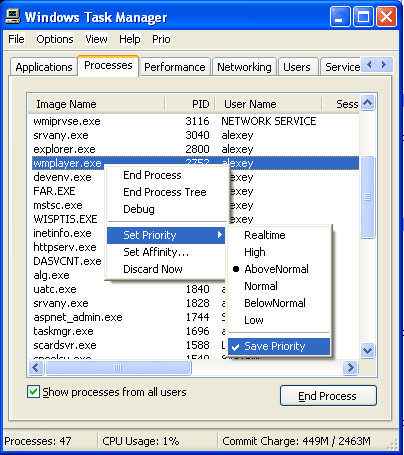Set priority to Low
This screenshot has height=455, width=404.
click(279, 320)
